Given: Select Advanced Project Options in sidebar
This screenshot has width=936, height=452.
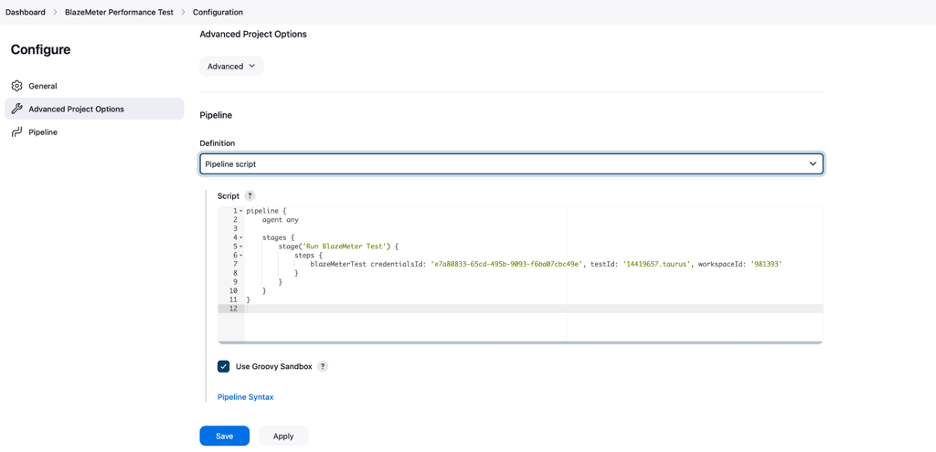Looking at the screenshot, I should pyautogui.click(x=94, y=109).
